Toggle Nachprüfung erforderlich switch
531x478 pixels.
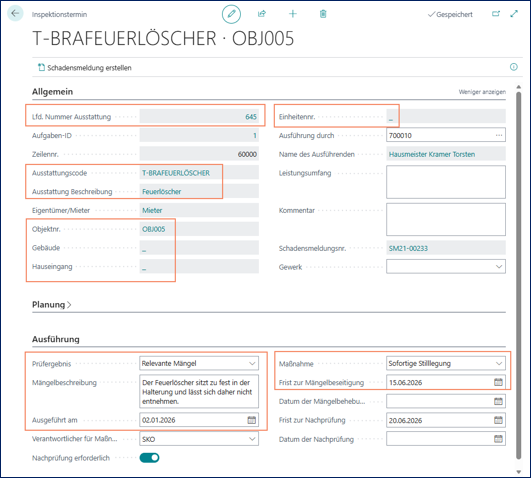149,458
